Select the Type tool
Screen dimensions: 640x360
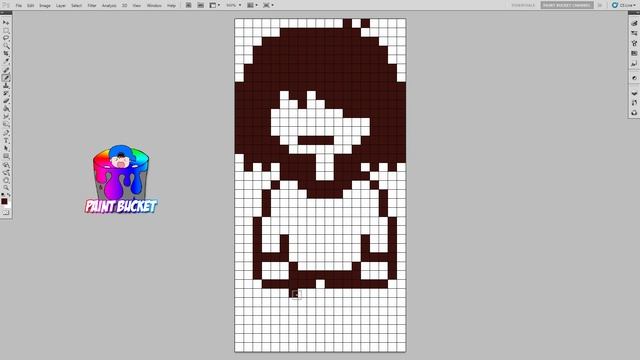click(x=6, y=141)
